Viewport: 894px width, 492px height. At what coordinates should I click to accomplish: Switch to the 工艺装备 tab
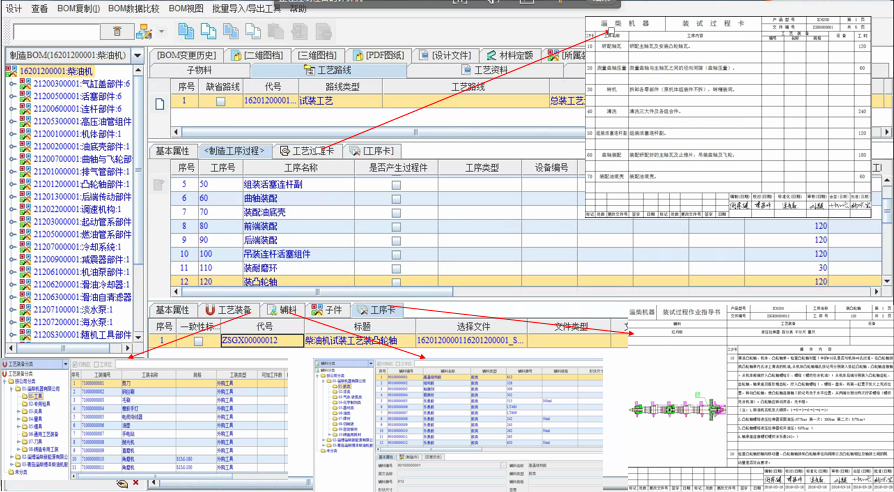[229, 310]
